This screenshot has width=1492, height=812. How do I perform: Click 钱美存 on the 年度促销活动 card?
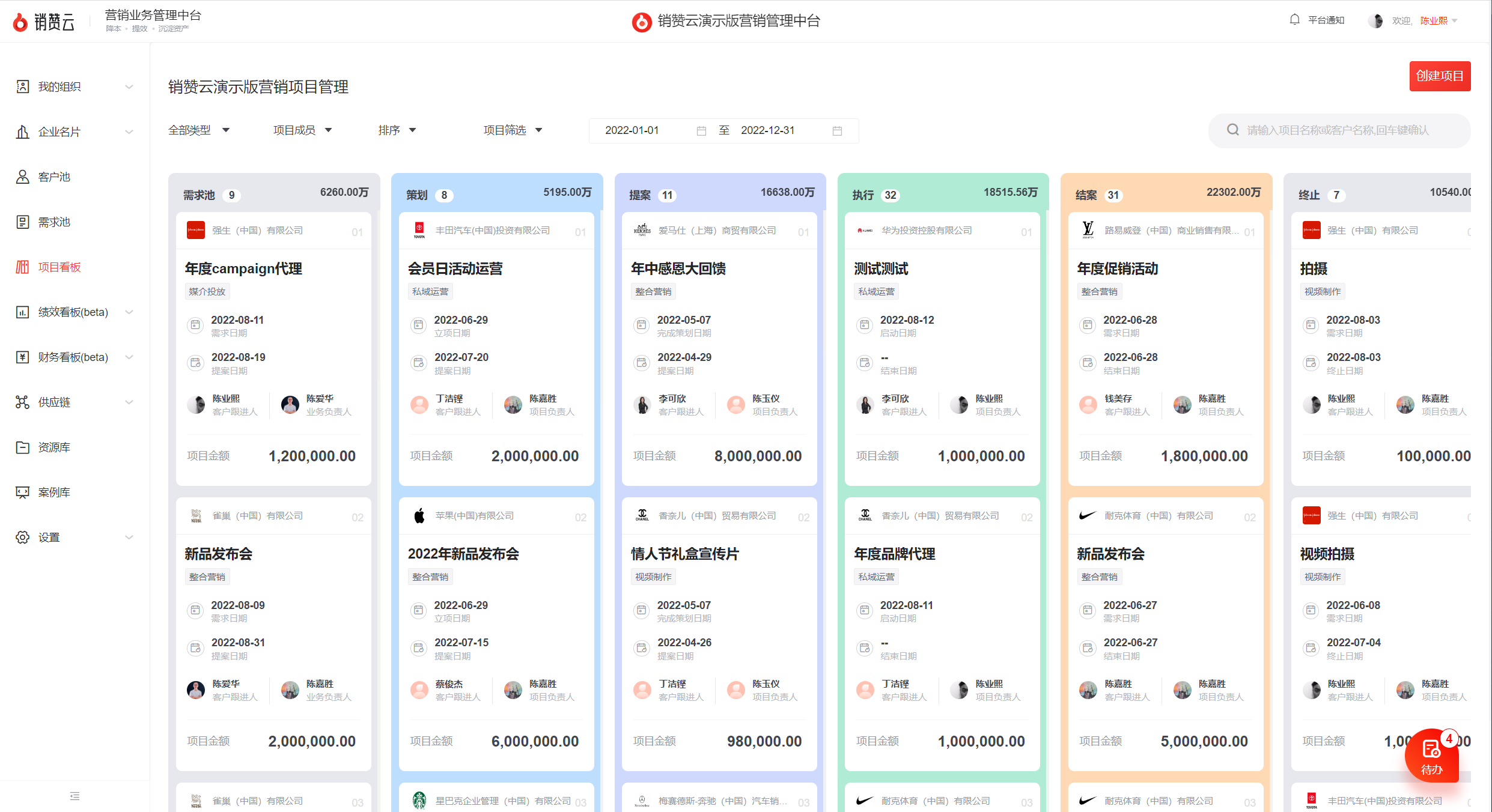point(1118,399)
